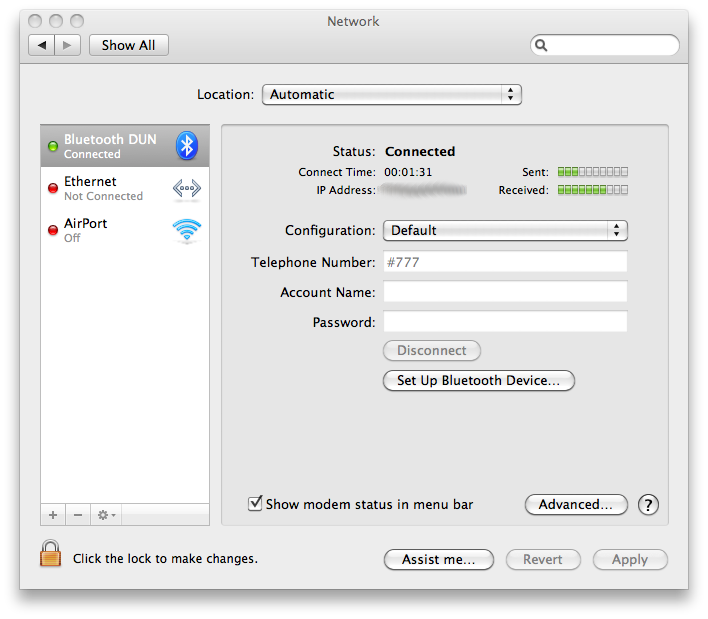708x619 pixels.
Task: Select Ethernet in the service list
Action: click(125, 188)
